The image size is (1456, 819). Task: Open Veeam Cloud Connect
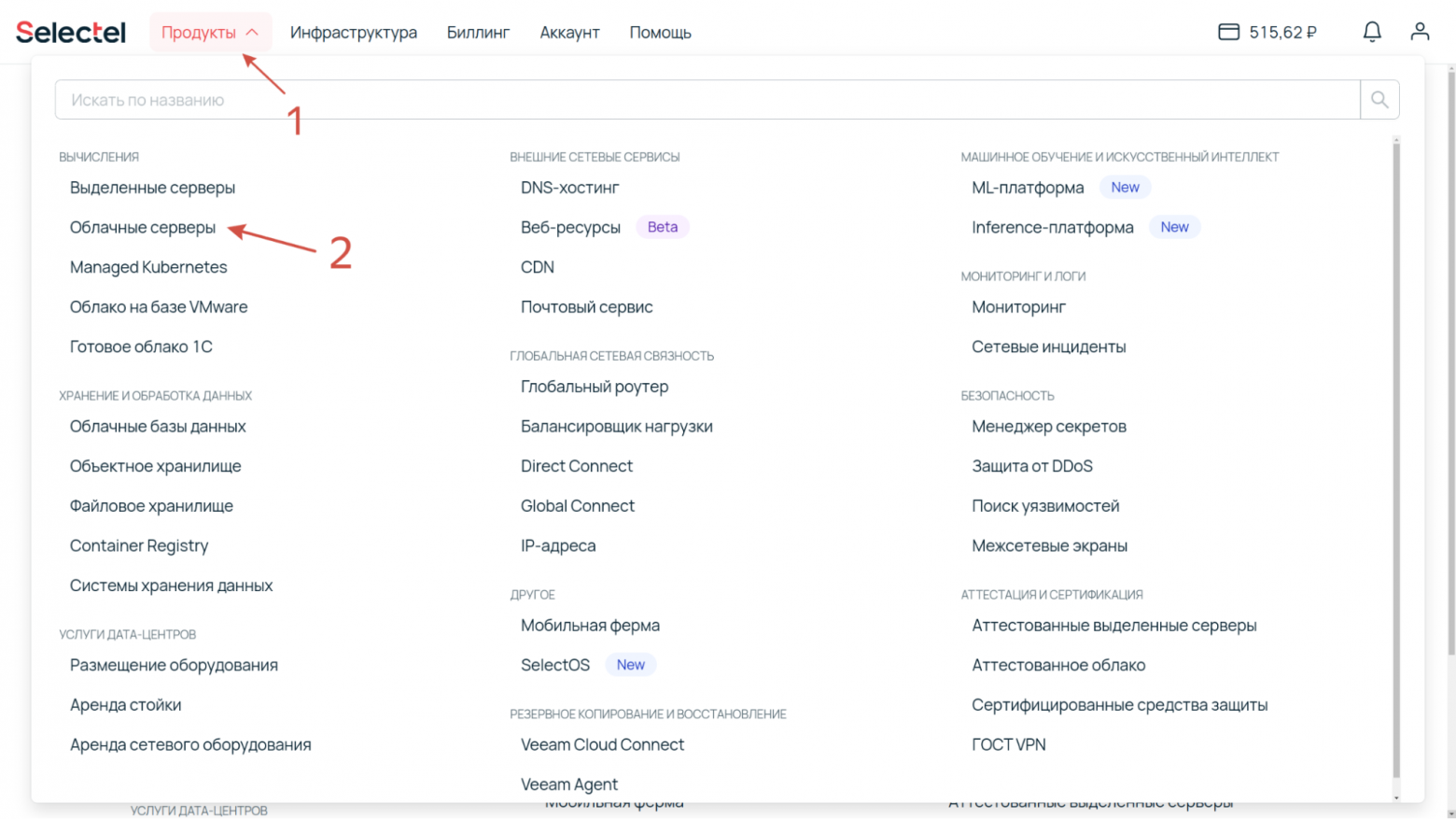coord(602,745)
